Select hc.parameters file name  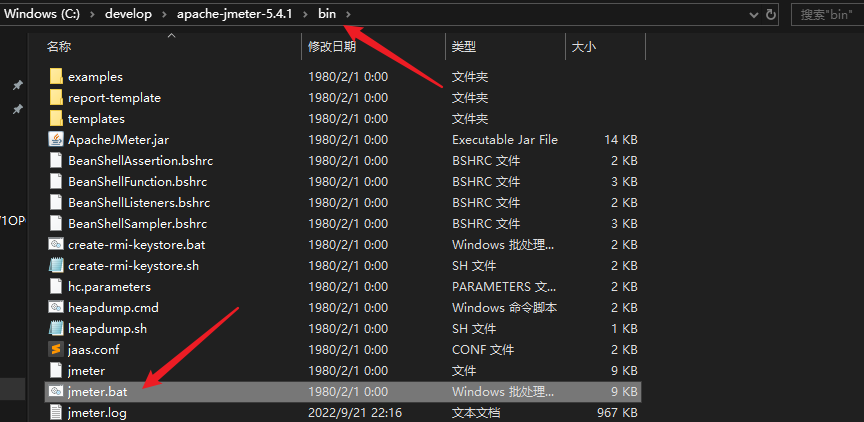click(x=109, y=287)
